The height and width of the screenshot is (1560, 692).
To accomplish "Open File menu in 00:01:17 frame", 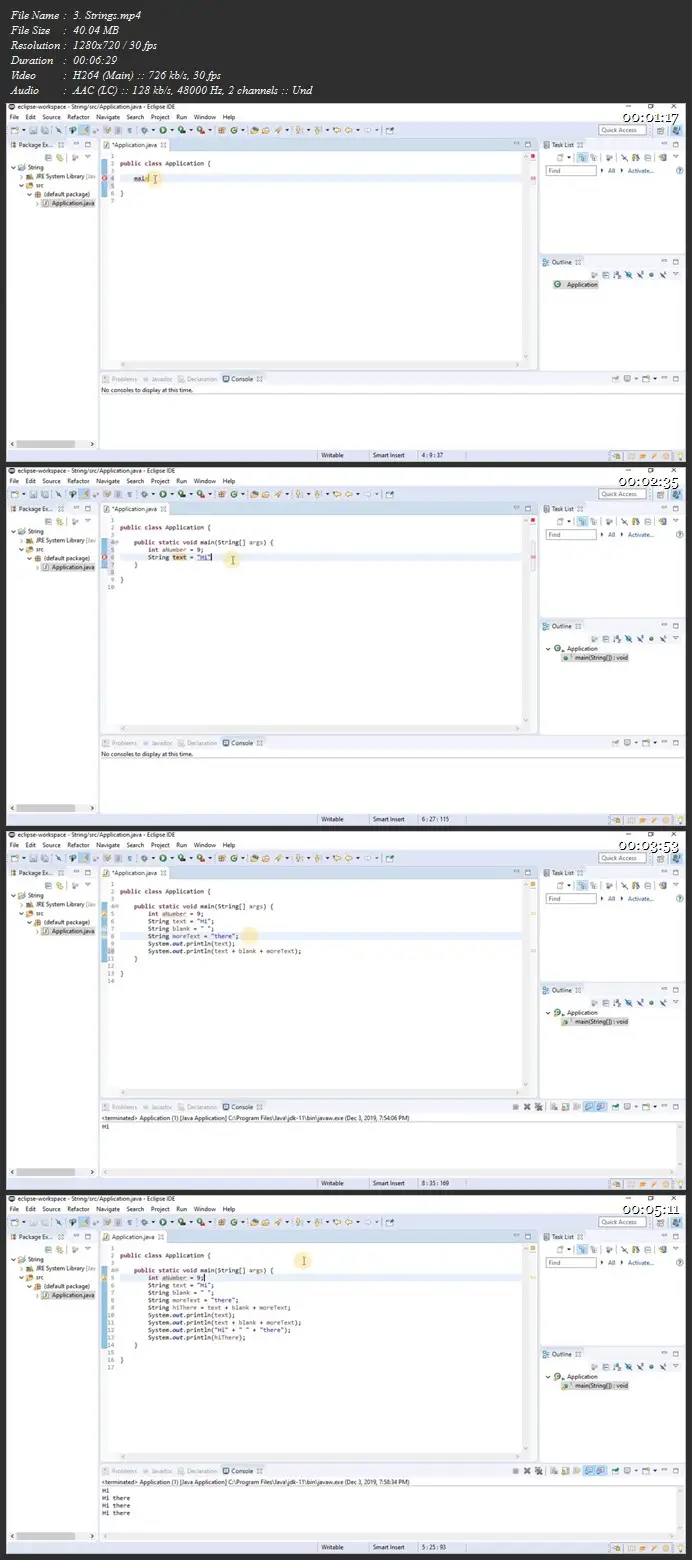I will coord(14,117).
